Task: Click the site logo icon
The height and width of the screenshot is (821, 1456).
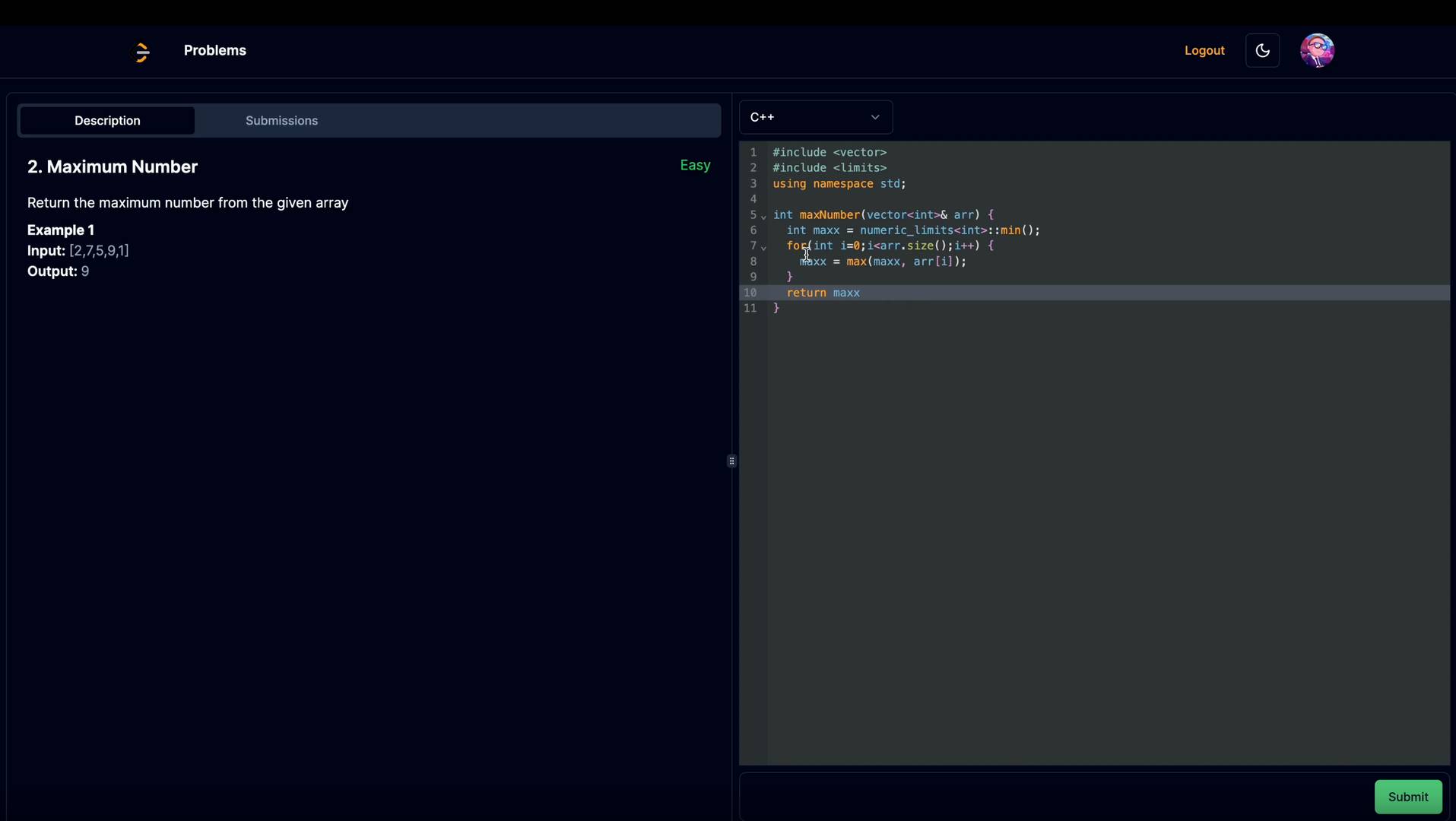Action: click(142, 52)
